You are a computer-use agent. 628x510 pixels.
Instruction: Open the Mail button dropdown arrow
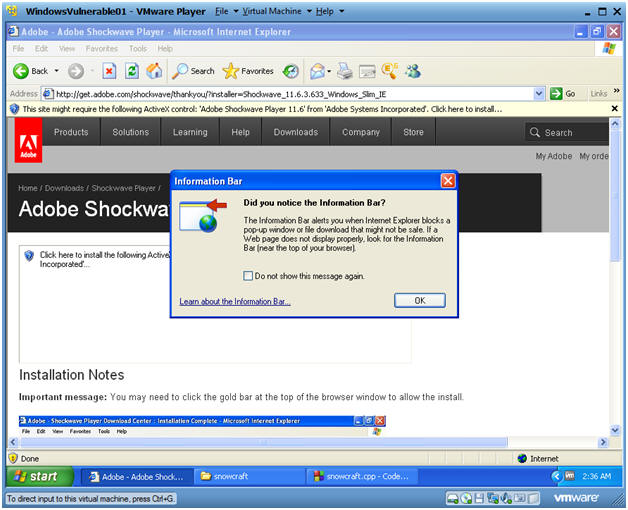point(329,72)
